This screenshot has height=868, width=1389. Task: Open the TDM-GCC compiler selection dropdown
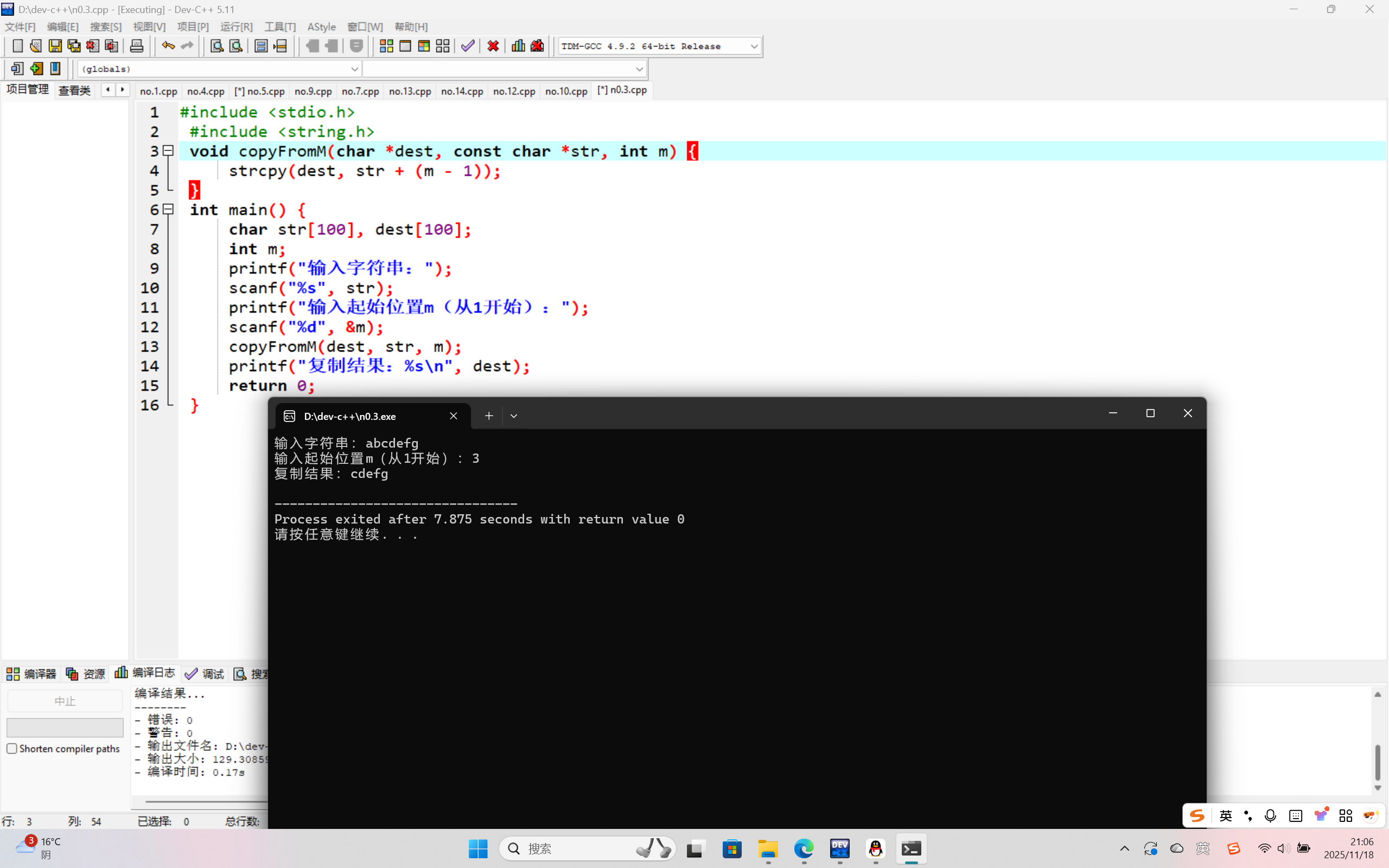pos(754,46)
